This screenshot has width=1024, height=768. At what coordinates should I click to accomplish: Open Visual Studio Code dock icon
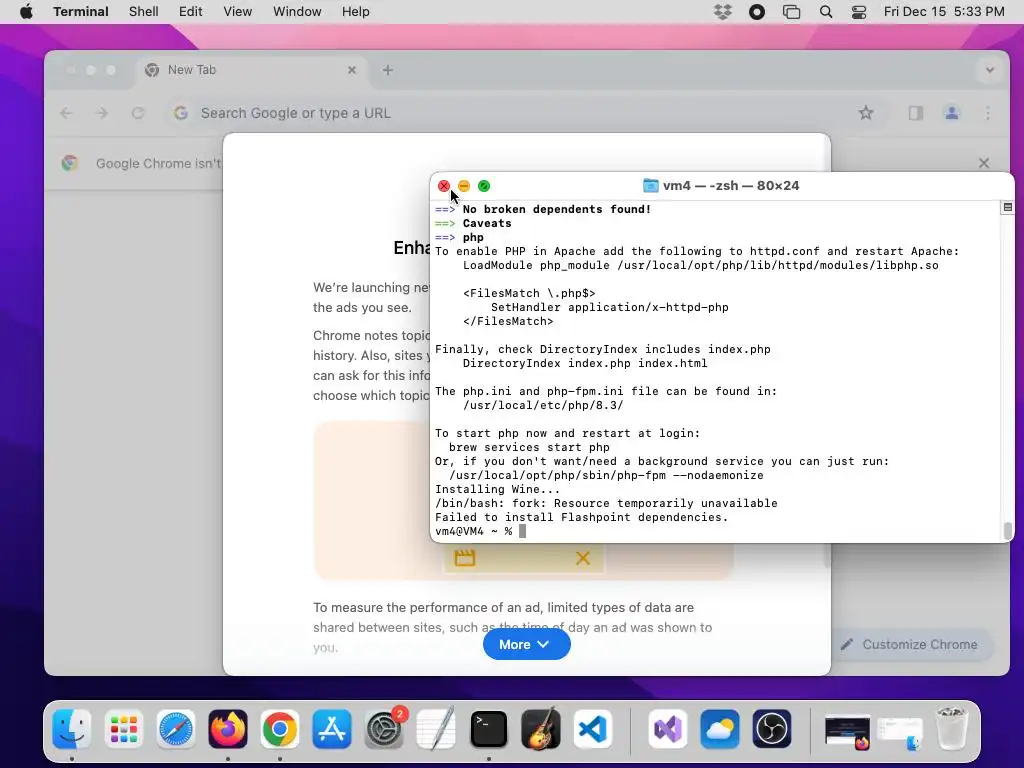[593, 729]
